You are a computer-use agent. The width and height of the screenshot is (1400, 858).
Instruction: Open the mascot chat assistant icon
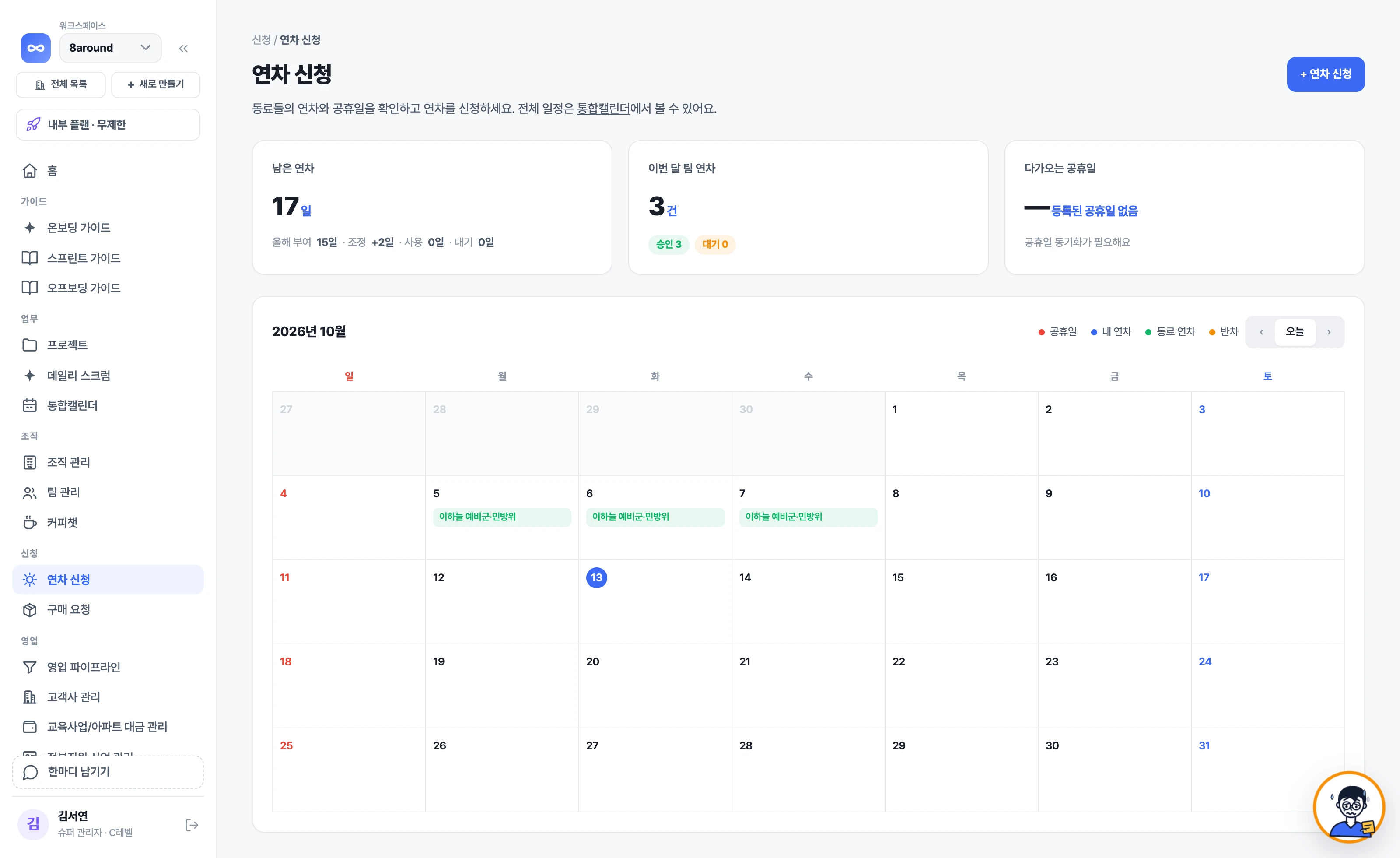pyautogui.click(x=1349, y=807)
